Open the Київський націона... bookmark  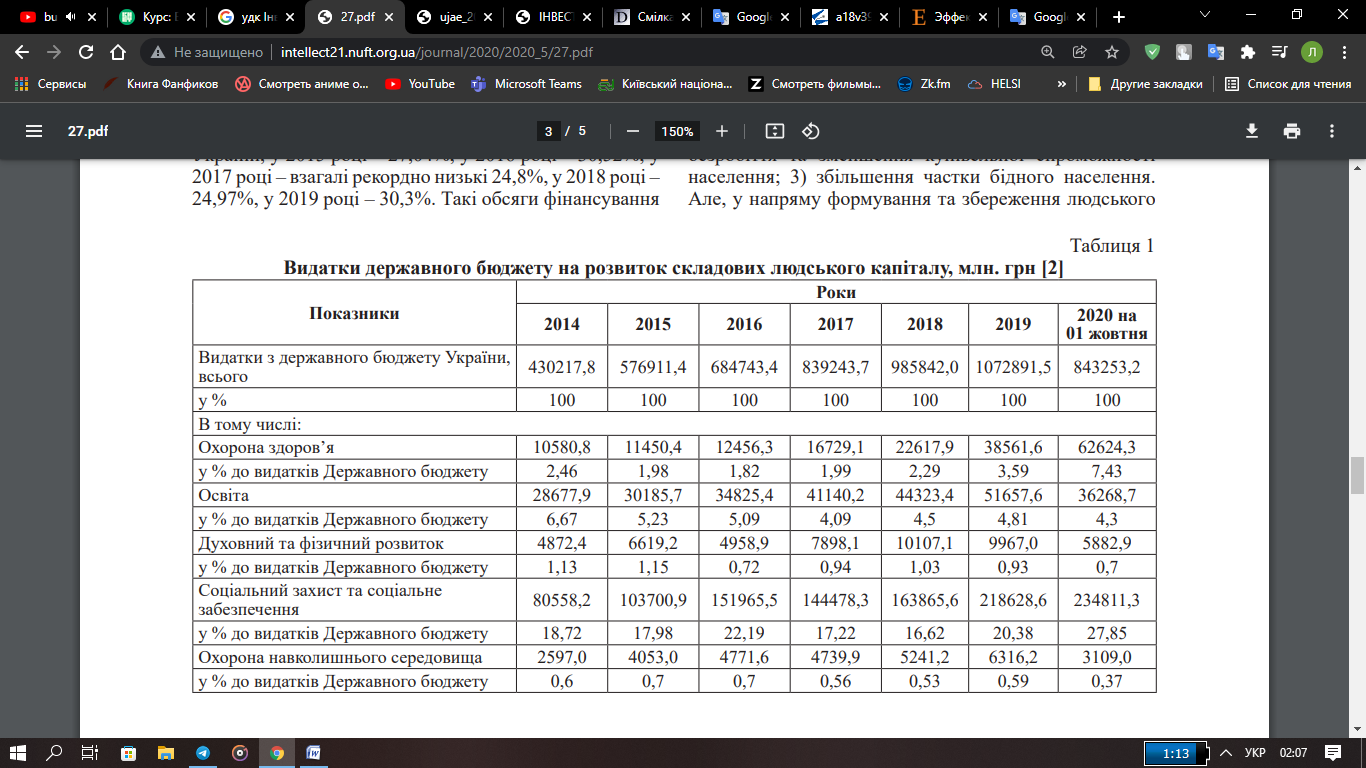click(x=665, y=84)
